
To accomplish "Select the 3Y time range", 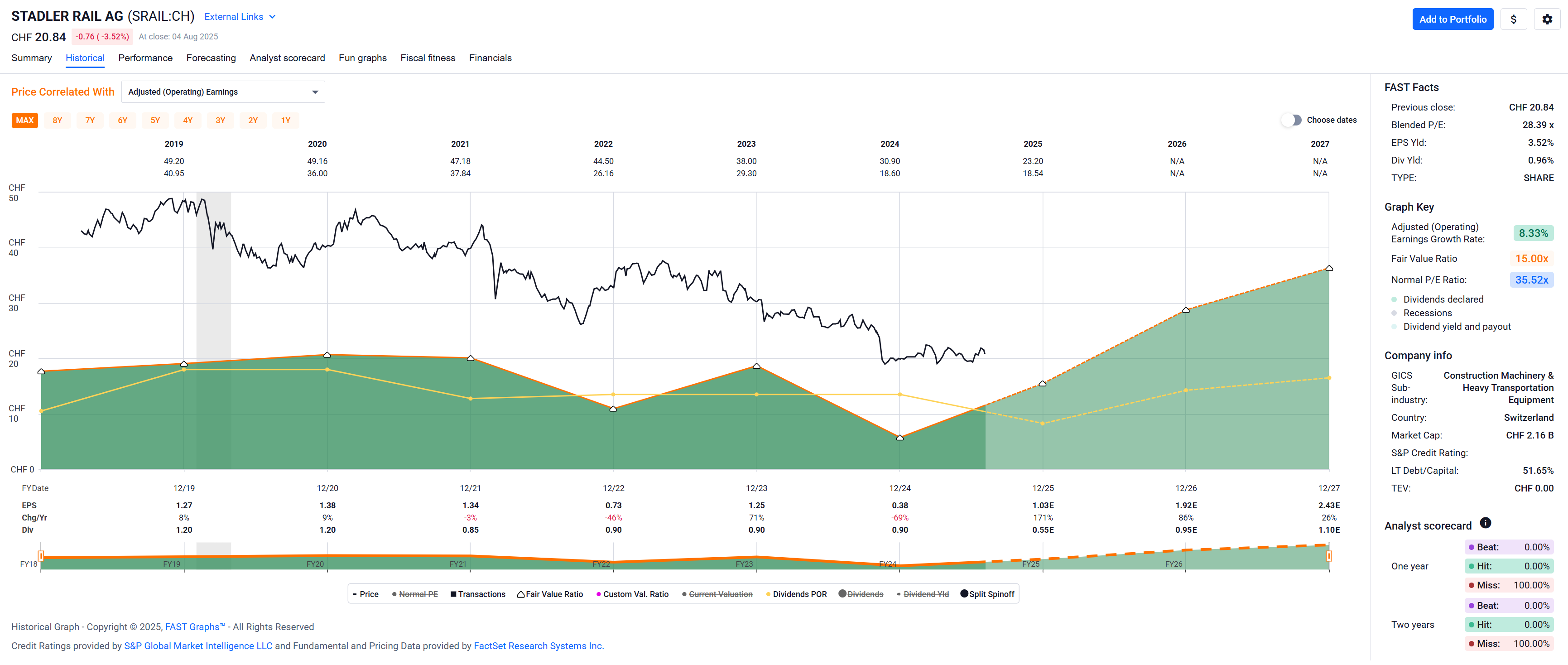I will [221, 120].
